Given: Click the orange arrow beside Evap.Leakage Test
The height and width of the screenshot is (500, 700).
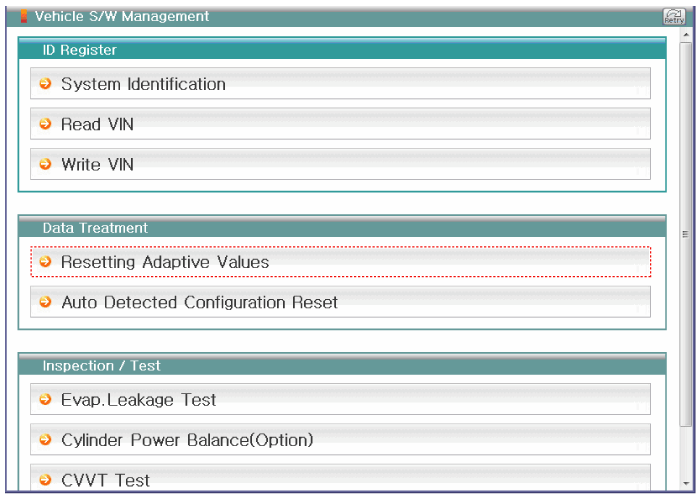Looking at the screenshot, I should 45,400.
